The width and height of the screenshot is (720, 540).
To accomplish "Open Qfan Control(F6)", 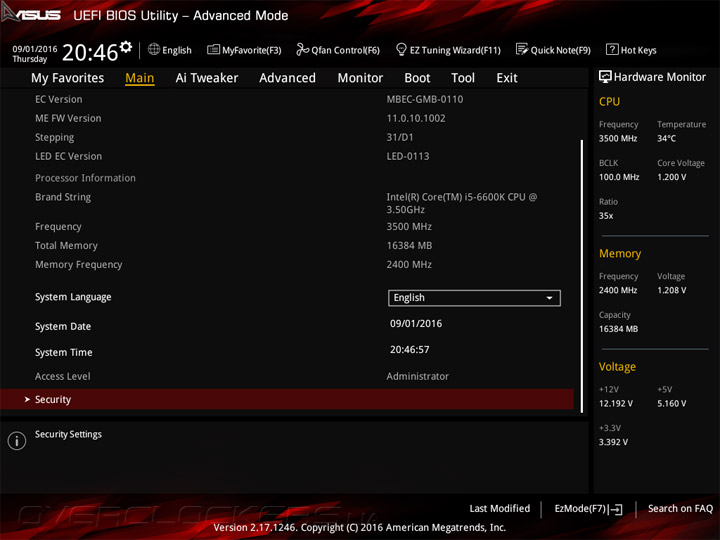I will 338,50.
